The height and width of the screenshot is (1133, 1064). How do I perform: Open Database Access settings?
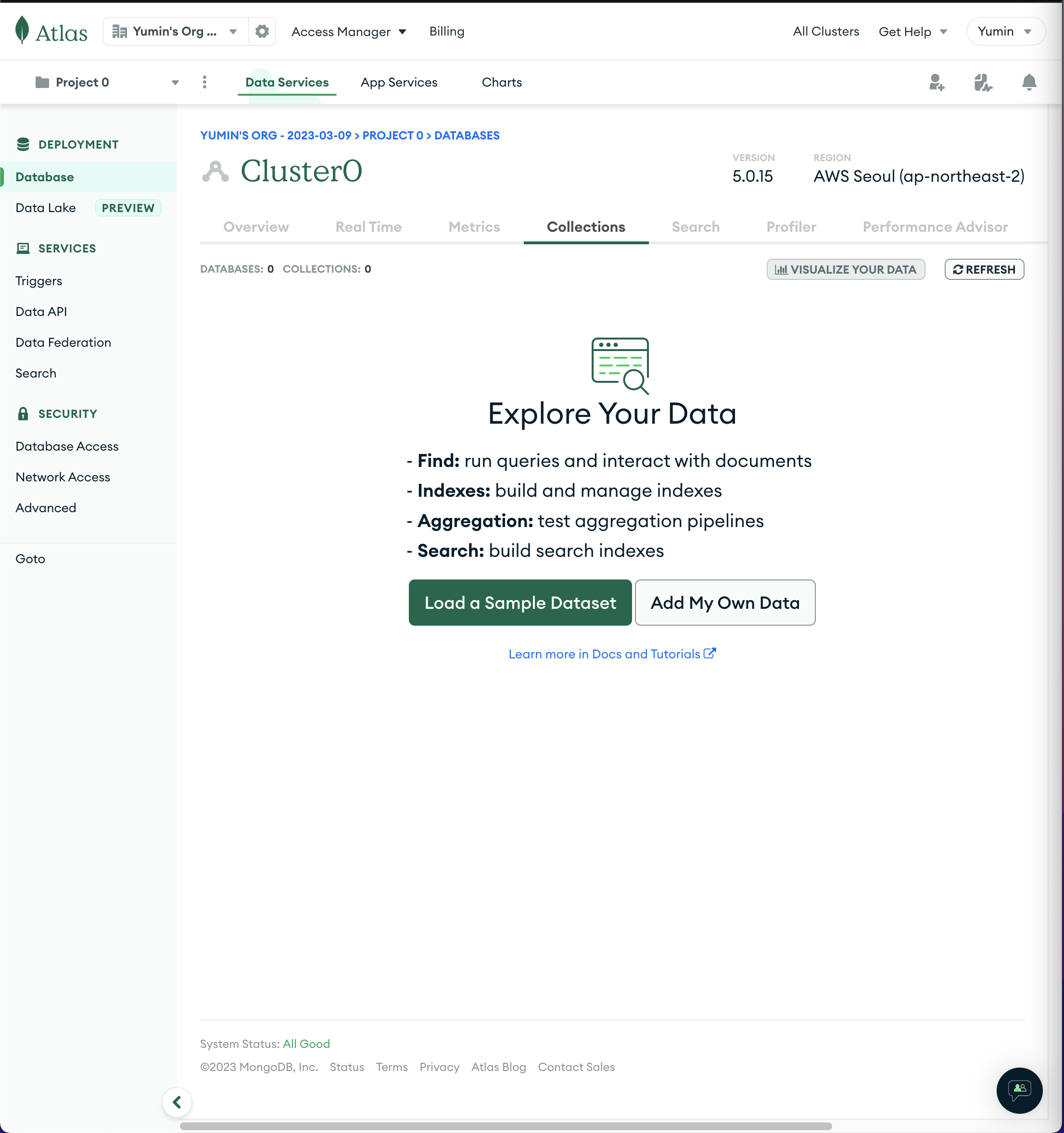coord(67,446)
